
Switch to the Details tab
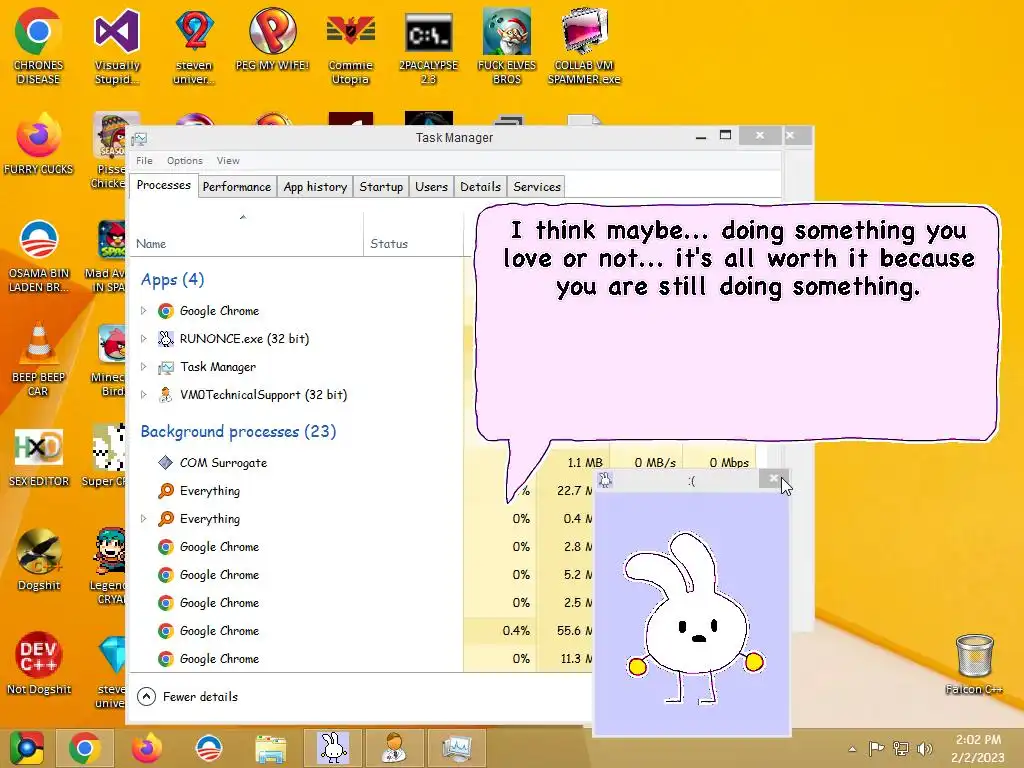point(480,187)
